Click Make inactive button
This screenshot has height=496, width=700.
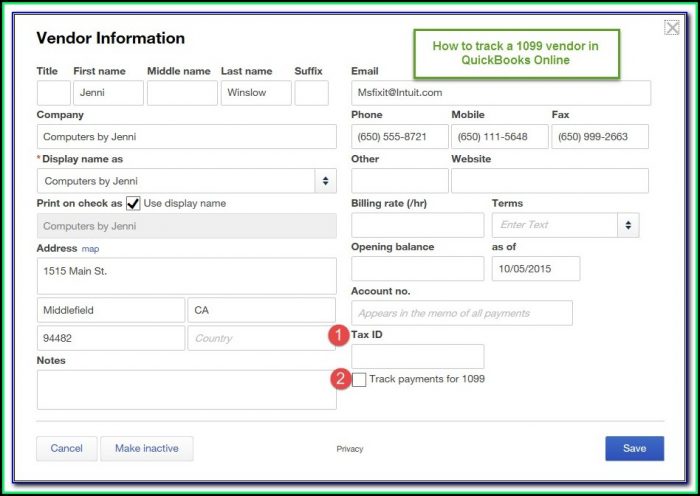tap(147, 448)
